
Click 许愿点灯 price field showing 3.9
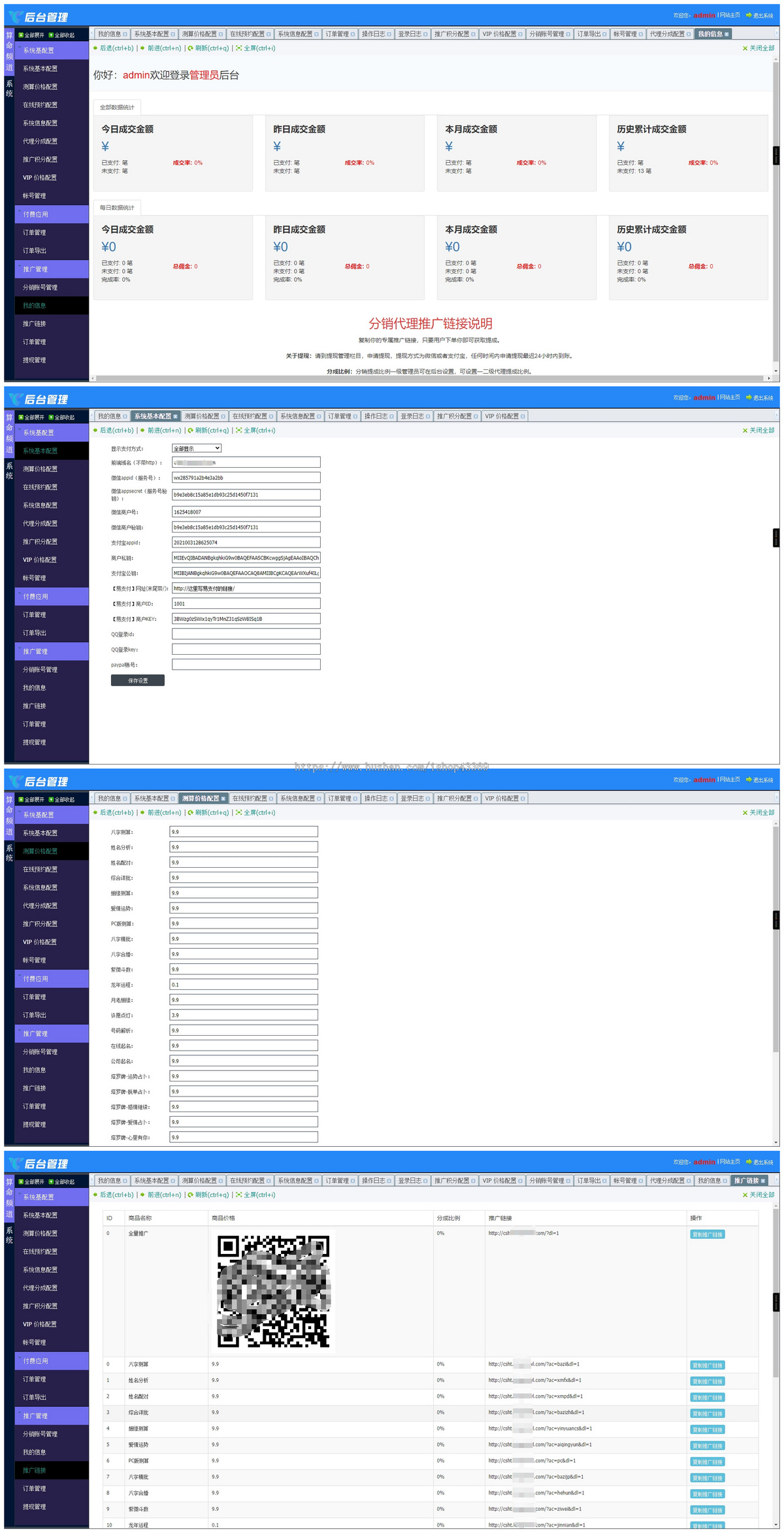coord(244,1015)
